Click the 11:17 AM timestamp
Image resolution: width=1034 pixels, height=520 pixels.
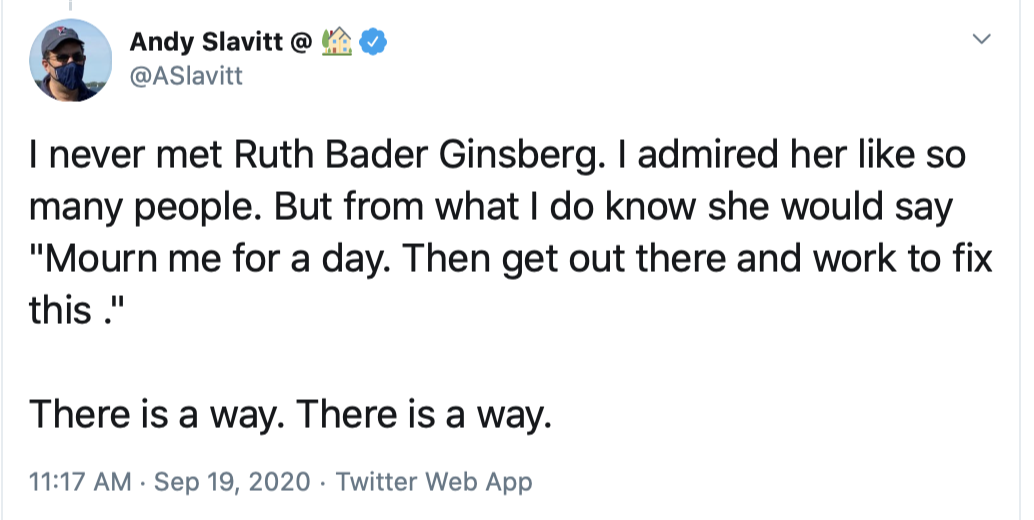click(x=80, y=482)
